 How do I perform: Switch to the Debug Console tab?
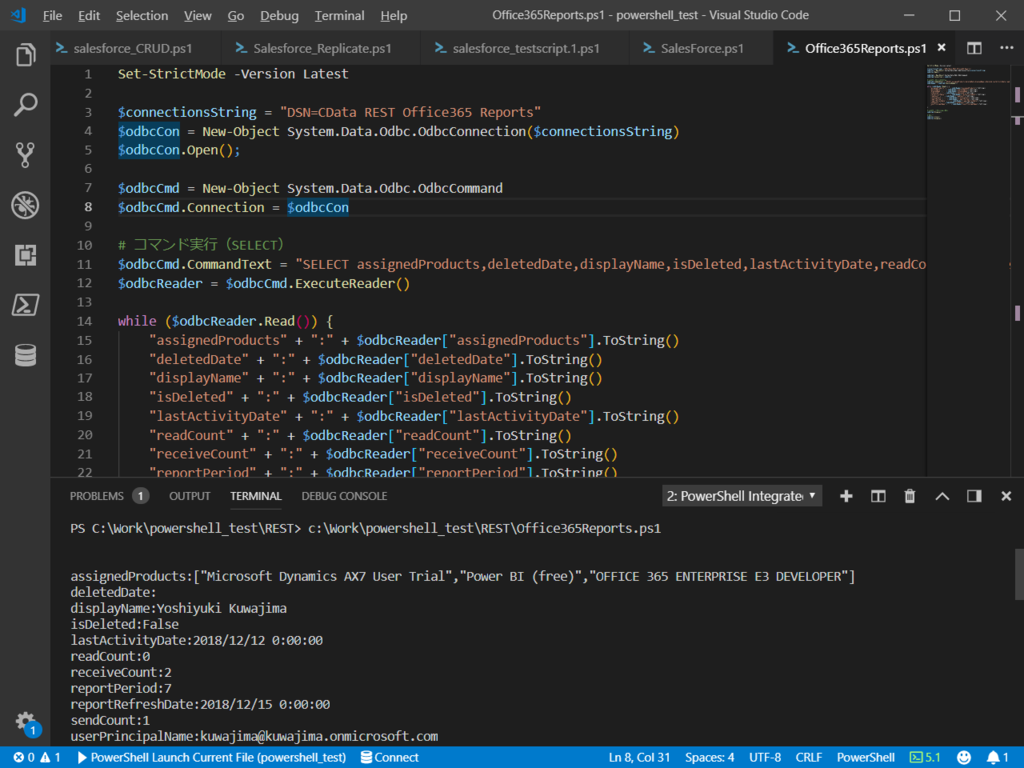(x=344, y=496)
